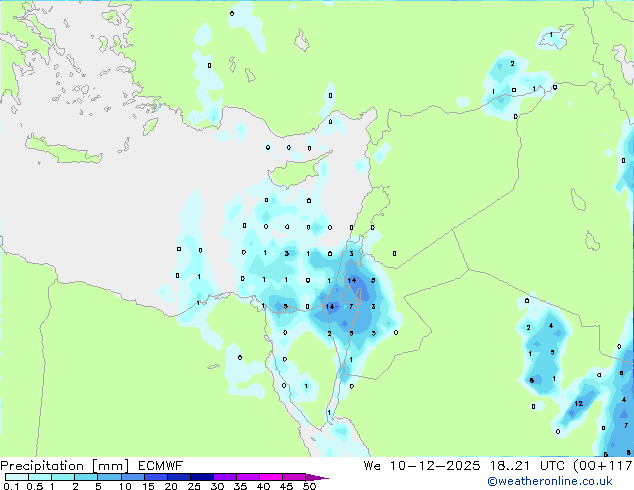Select the 5–10 mm legend color box
This screenshot has height=490, width=634.
pyautogui.click(x=109, y=477)
